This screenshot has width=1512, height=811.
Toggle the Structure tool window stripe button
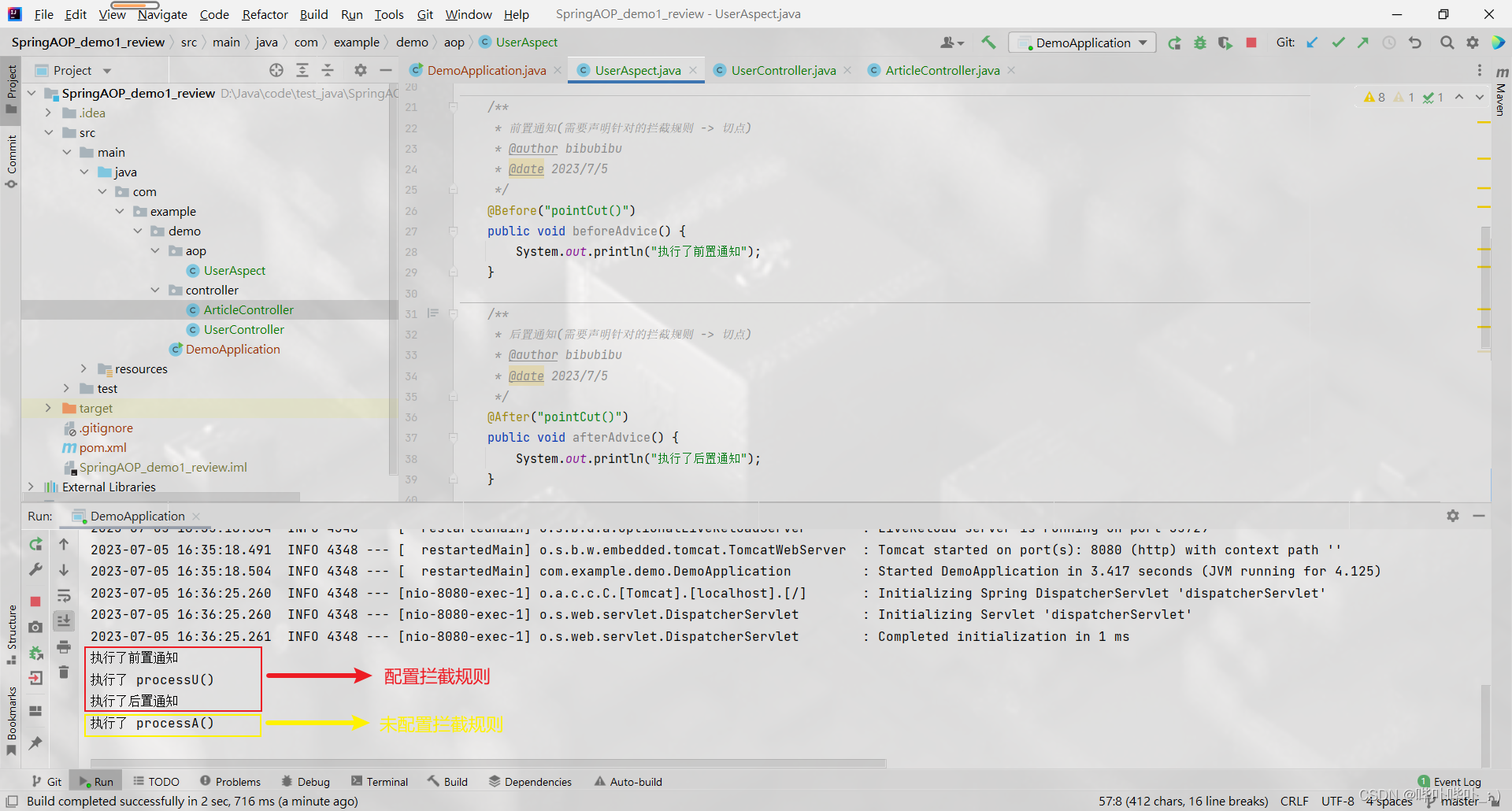[x=11, y=634]
